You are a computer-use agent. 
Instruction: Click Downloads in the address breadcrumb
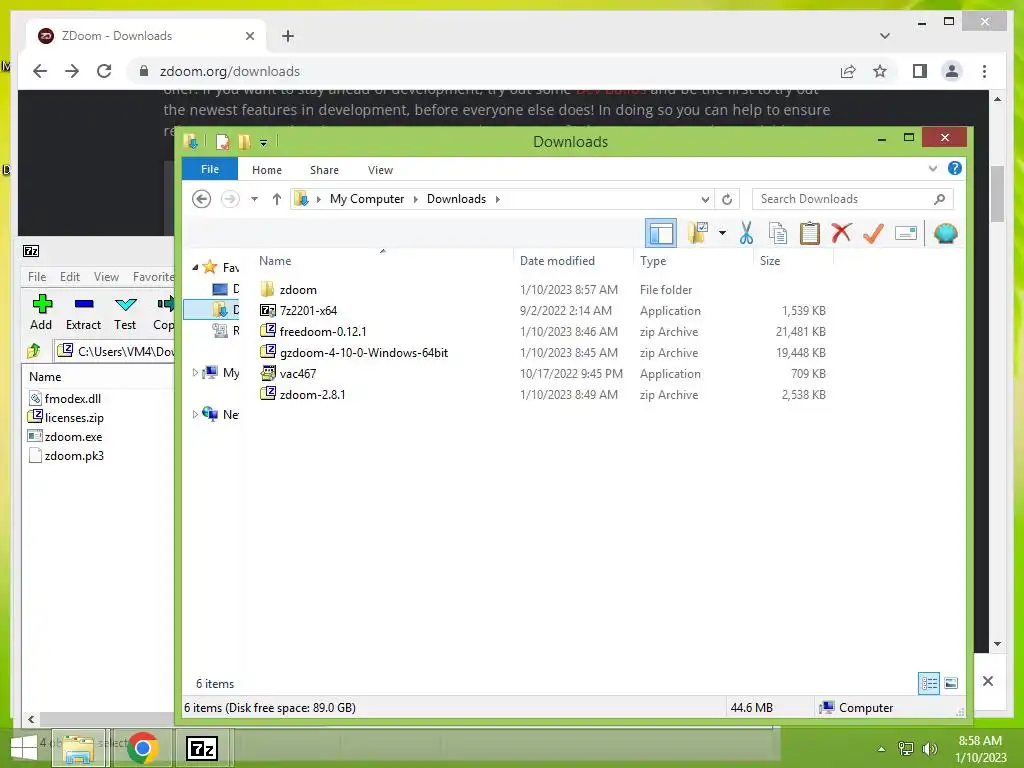tap(456, 199)
